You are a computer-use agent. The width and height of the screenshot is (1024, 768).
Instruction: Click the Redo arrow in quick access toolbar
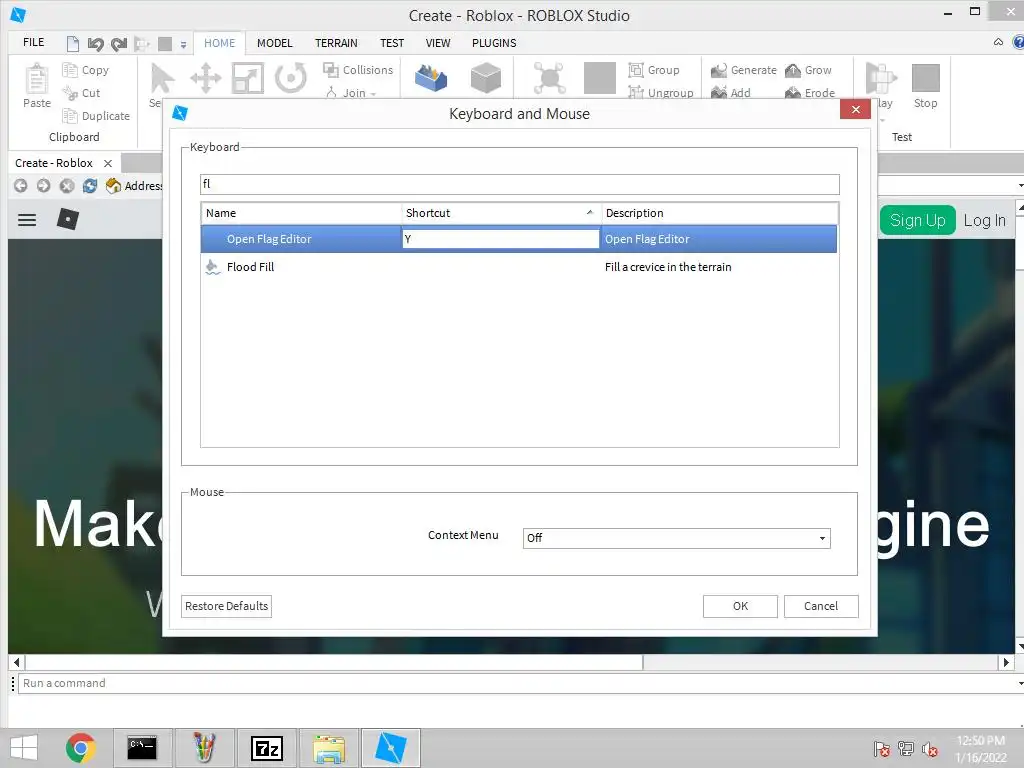(118, 44)
